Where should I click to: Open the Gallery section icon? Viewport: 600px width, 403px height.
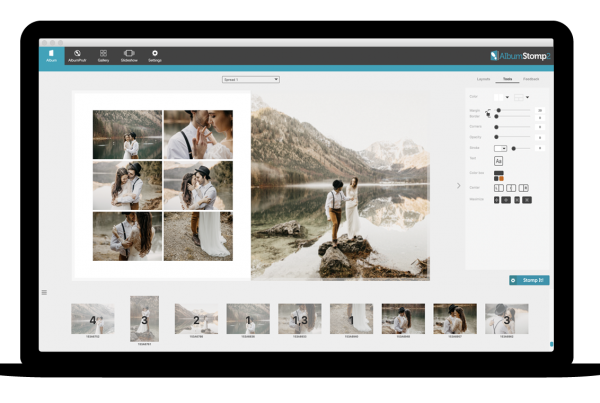click(103, 54)
